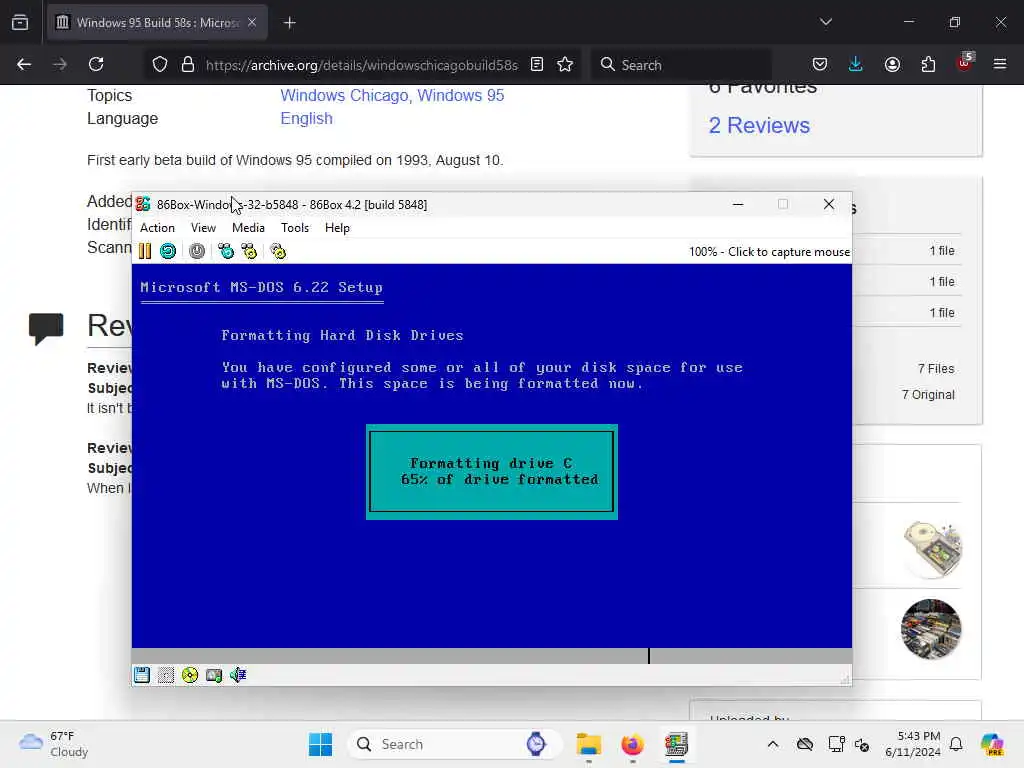Click the hard disk status icon

[x=214, y=675]
